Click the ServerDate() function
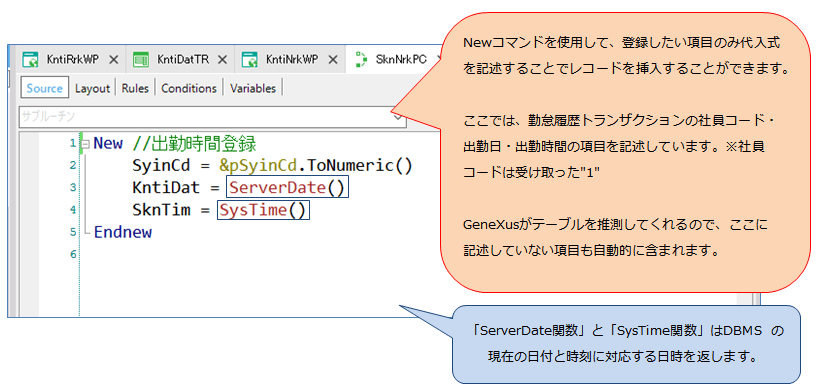Screen dimensions: 821x390 (x=287, y=188)
